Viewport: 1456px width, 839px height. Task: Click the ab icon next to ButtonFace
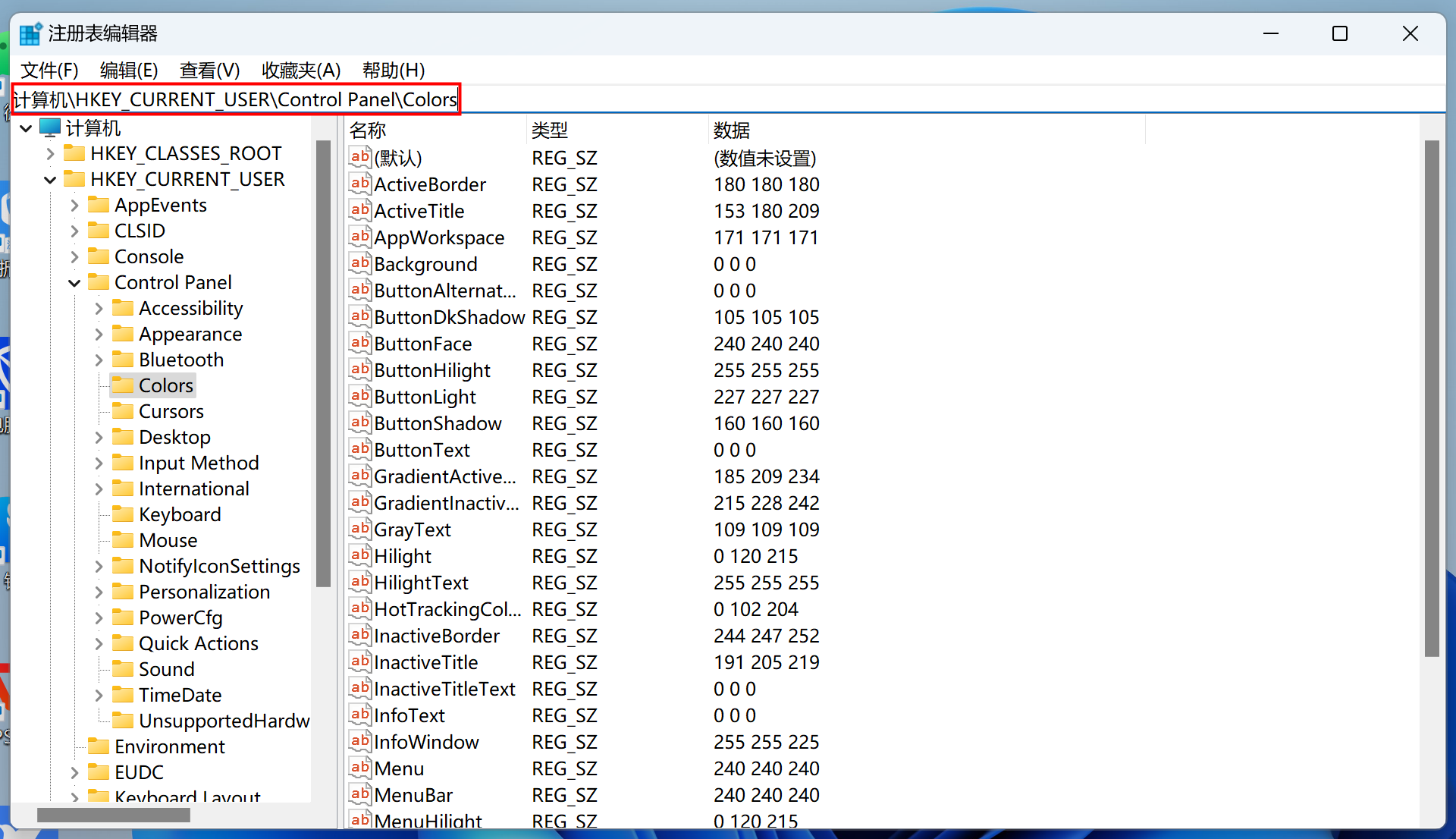coord(359,343)
